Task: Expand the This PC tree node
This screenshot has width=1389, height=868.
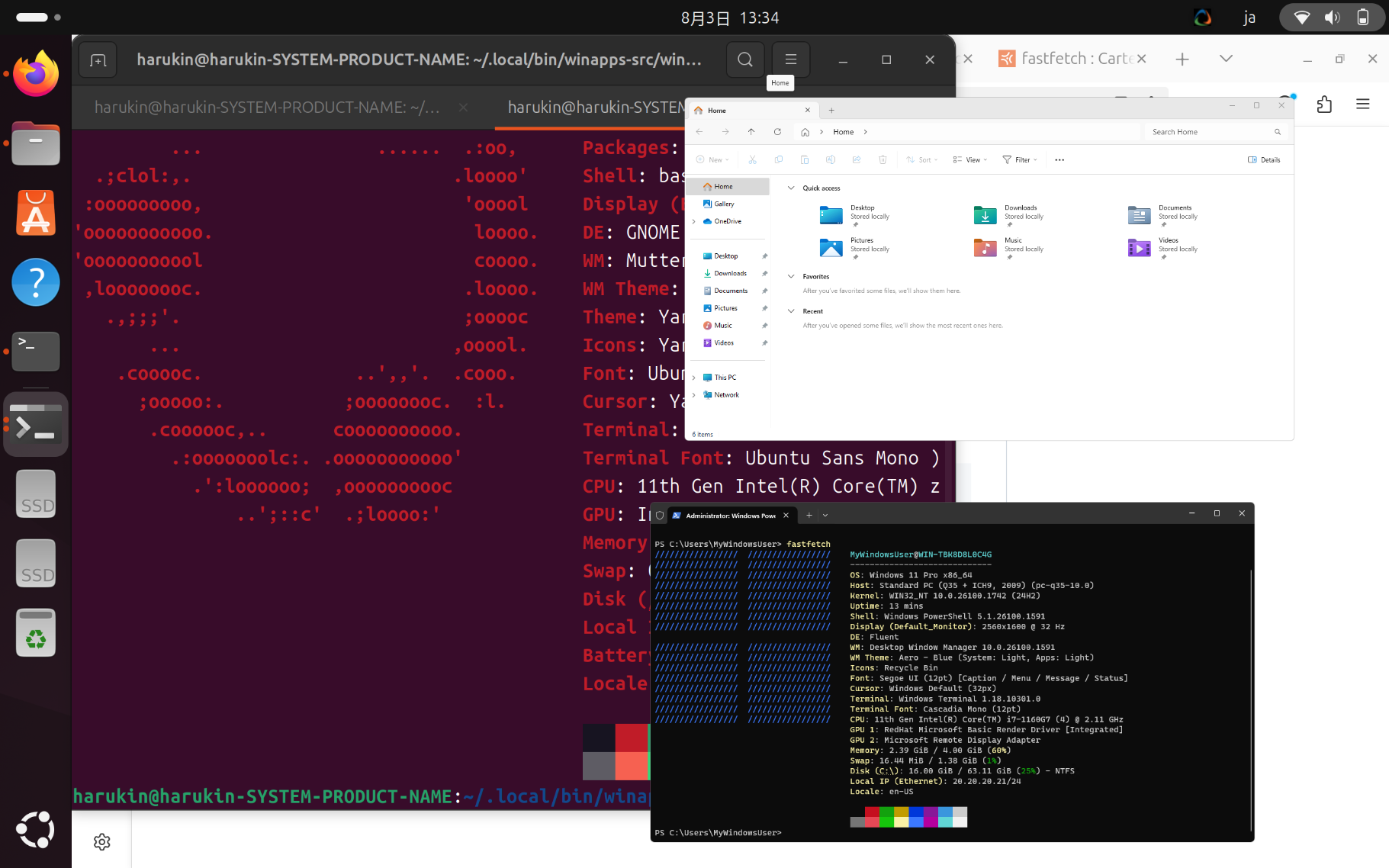Action: pyautogui.click(x=694, y=378)
